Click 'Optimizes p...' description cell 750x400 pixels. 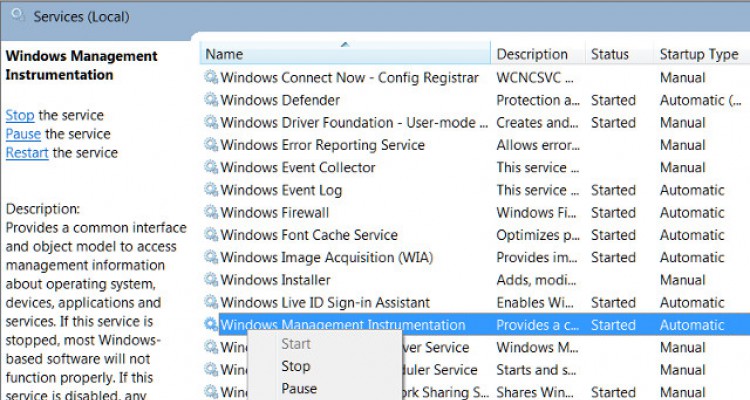pyautogui.click(x=538, y=235)
